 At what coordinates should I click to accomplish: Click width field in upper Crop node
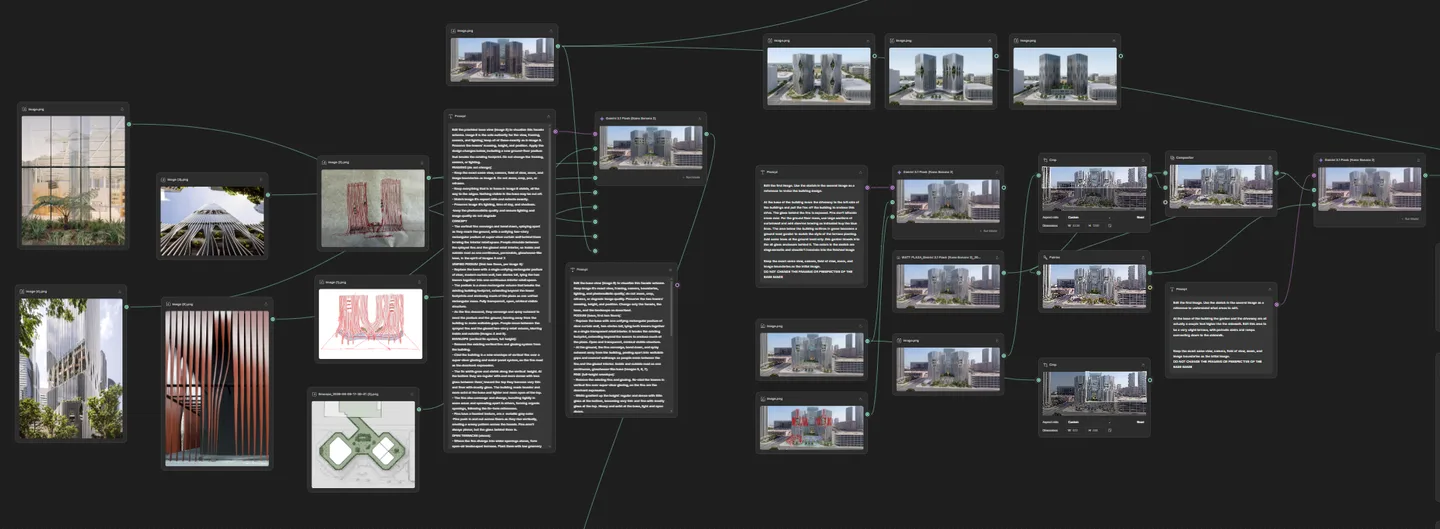coord(1075,225)
